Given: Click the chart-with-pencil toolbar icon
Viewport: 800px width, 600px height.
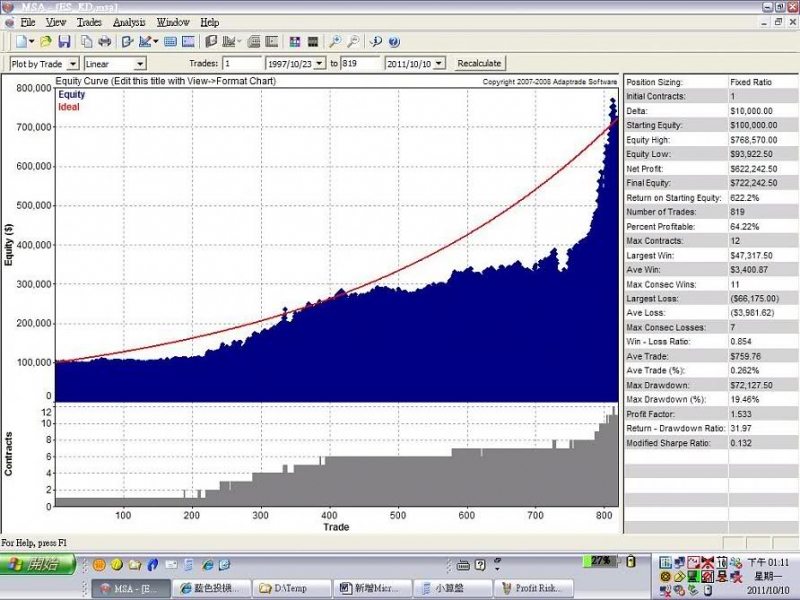Looking at the screenshot, I should [x=145, y=42].
